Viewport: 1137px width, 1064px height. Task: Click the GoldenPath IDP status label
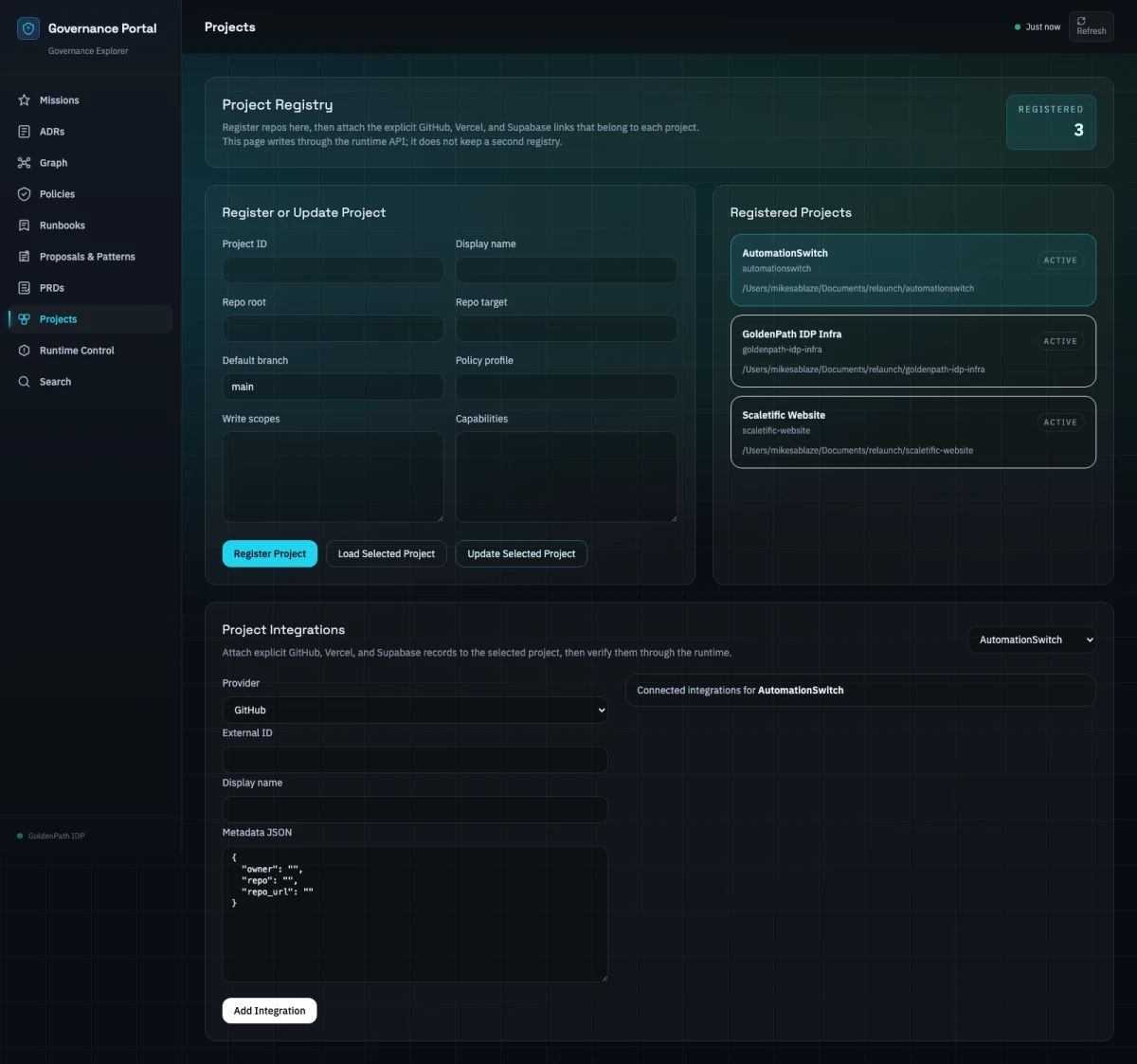tap(56, 836)
